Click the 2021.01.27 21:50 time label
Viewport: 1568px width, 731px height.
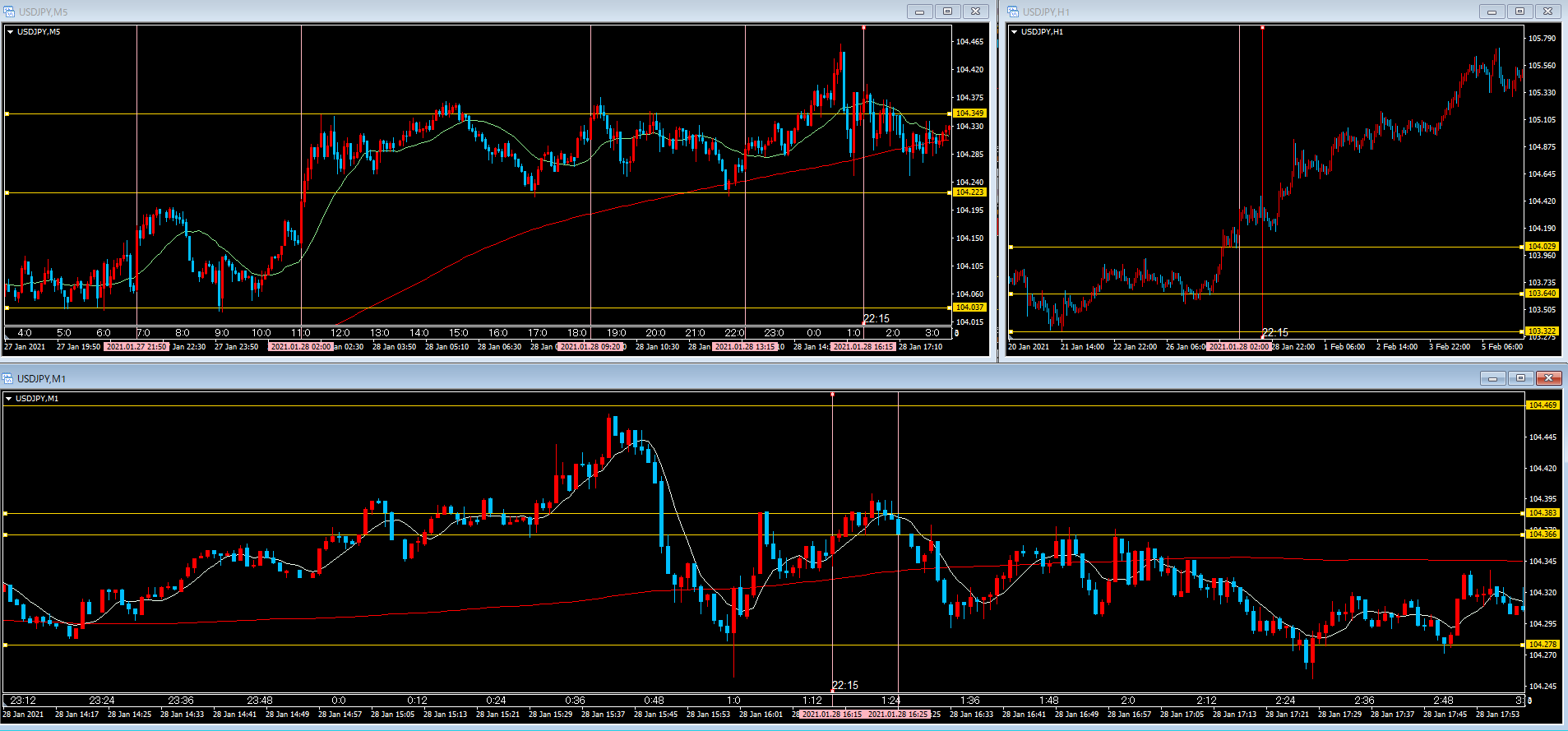136,347
